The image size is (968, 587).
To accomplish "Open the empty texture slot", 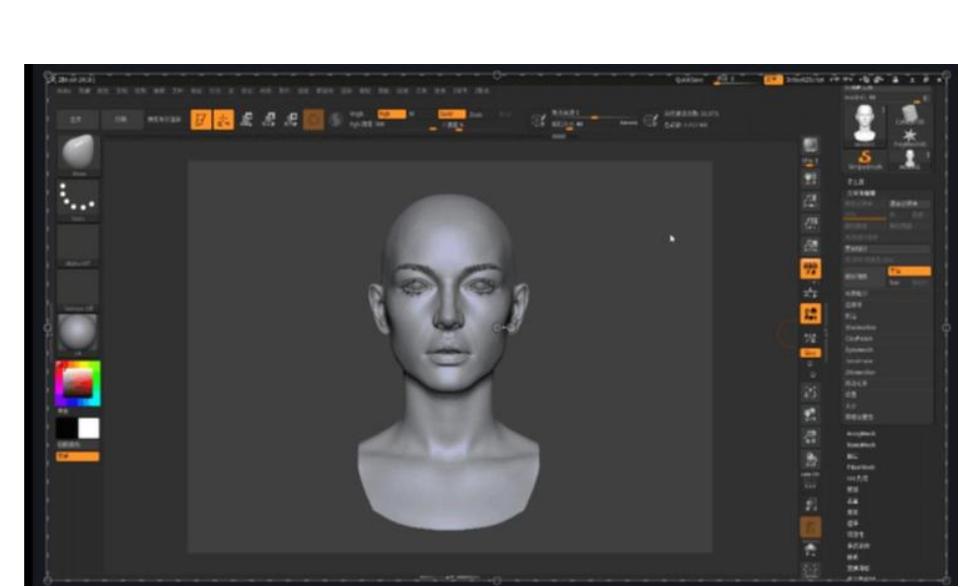I will point(78,289).
